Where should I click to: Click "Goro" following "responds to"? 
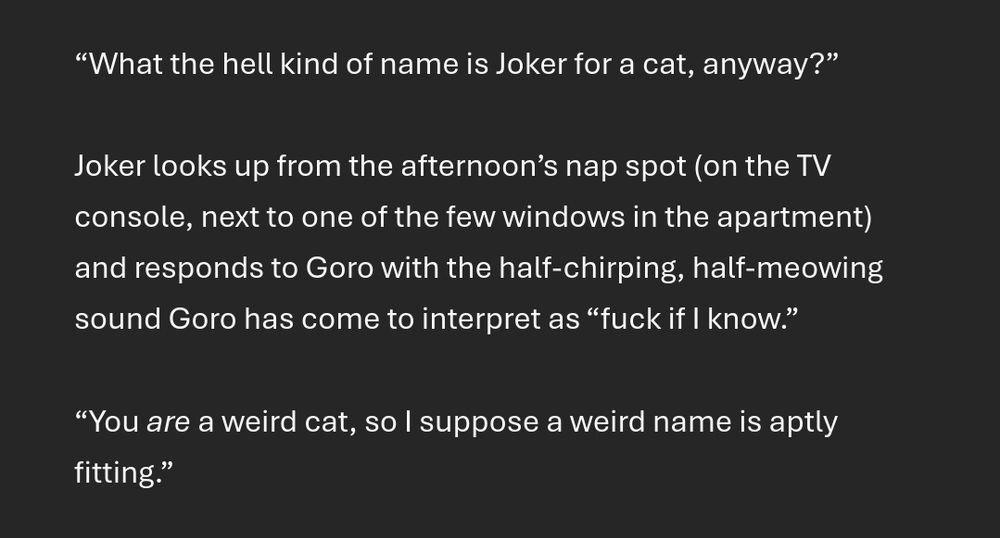pyautogui.click(x=339, y=268)
